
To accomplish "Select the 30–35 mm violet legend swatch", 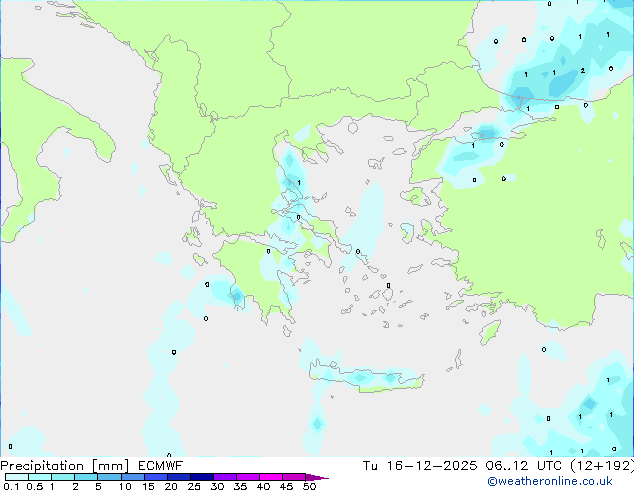I will (224, 477).
